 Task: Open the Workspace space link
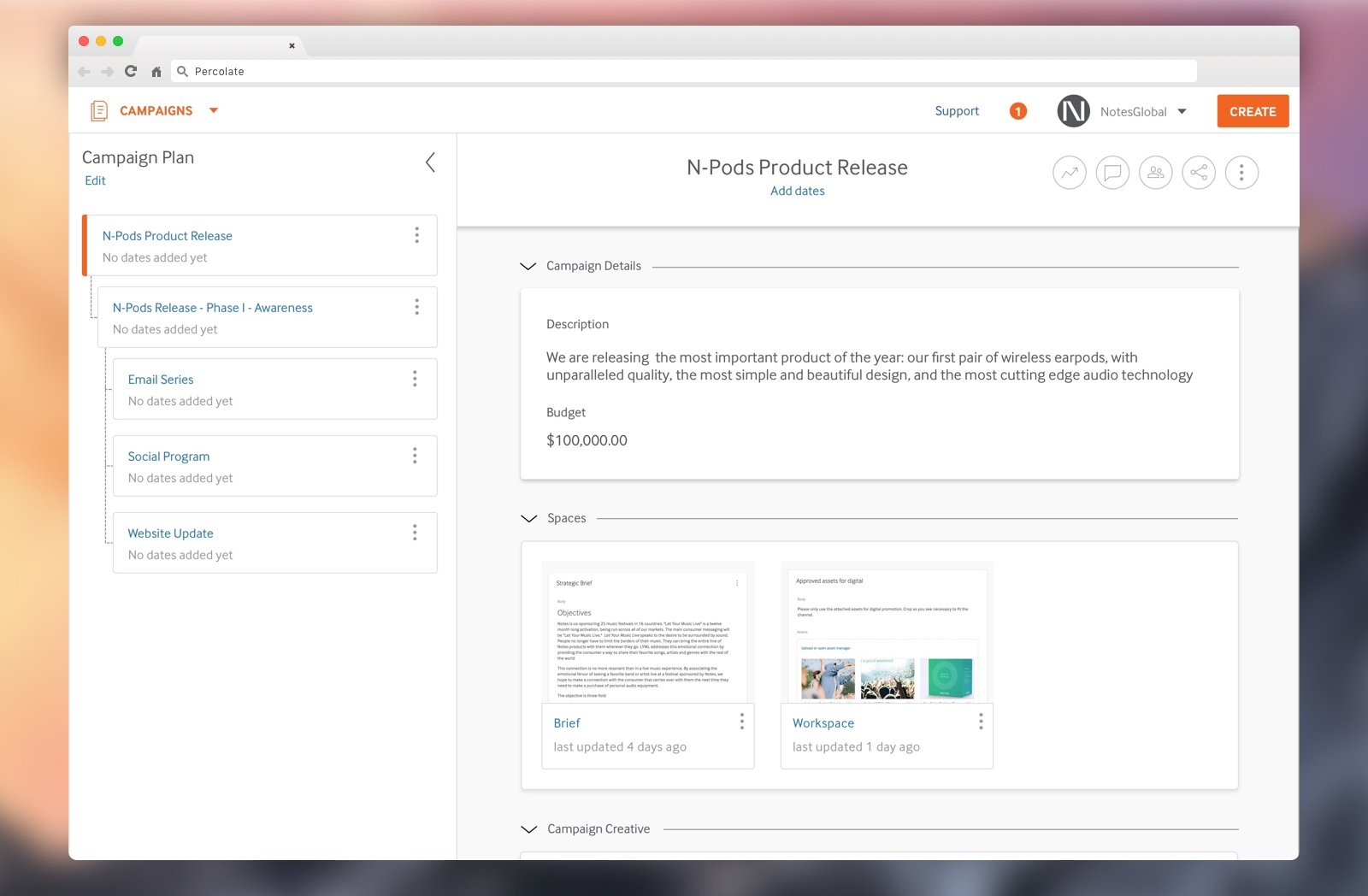(x=823, y=723)
